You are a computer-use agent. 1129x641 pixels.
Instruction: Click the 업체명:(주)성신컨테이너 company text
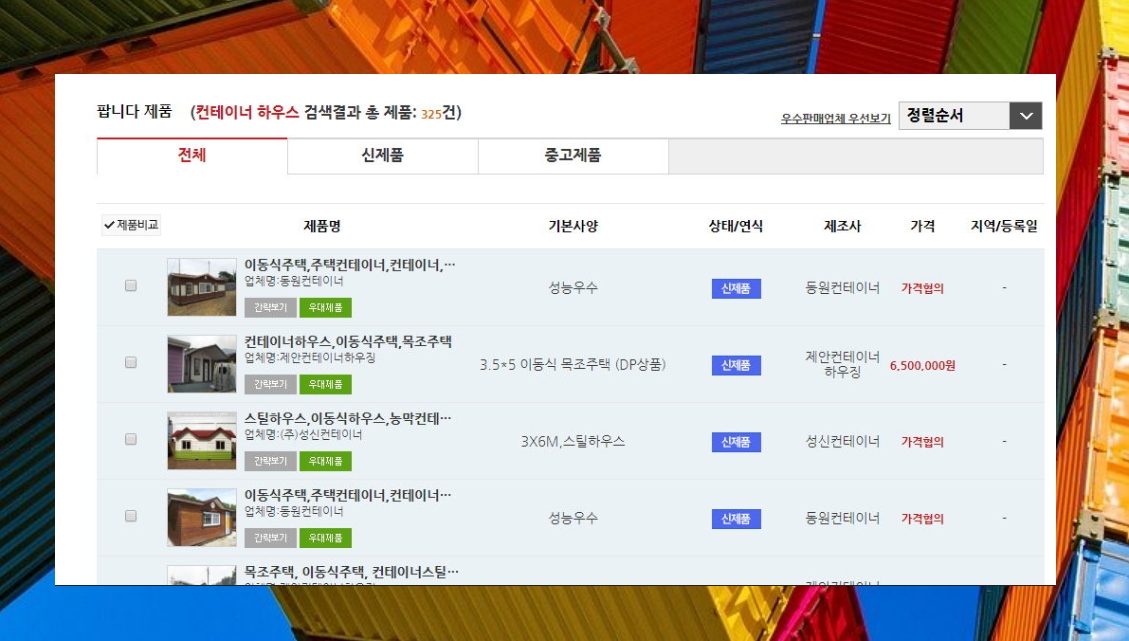[x=303, y=434]
